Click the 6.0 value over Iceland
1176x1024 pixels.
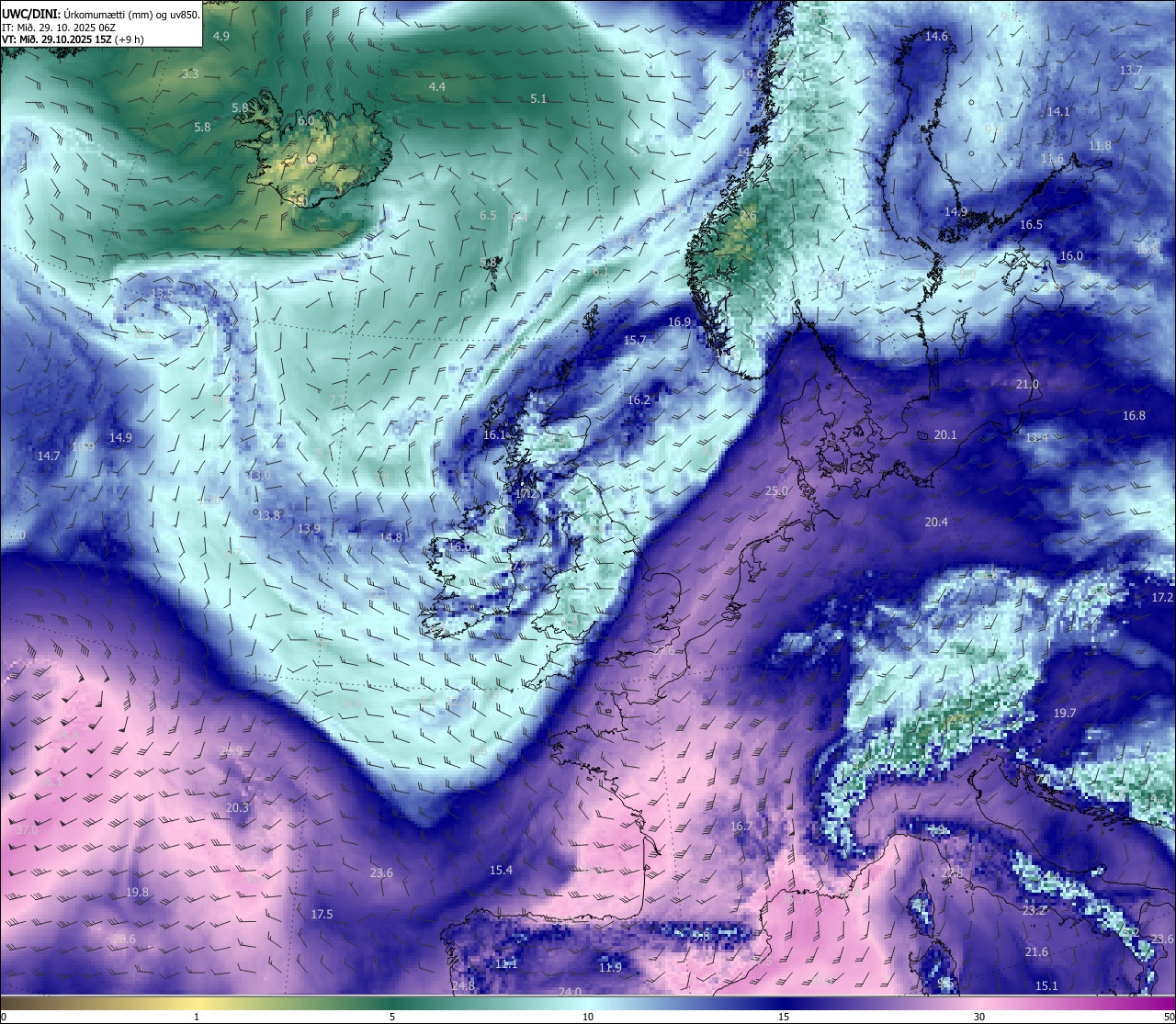306,120
